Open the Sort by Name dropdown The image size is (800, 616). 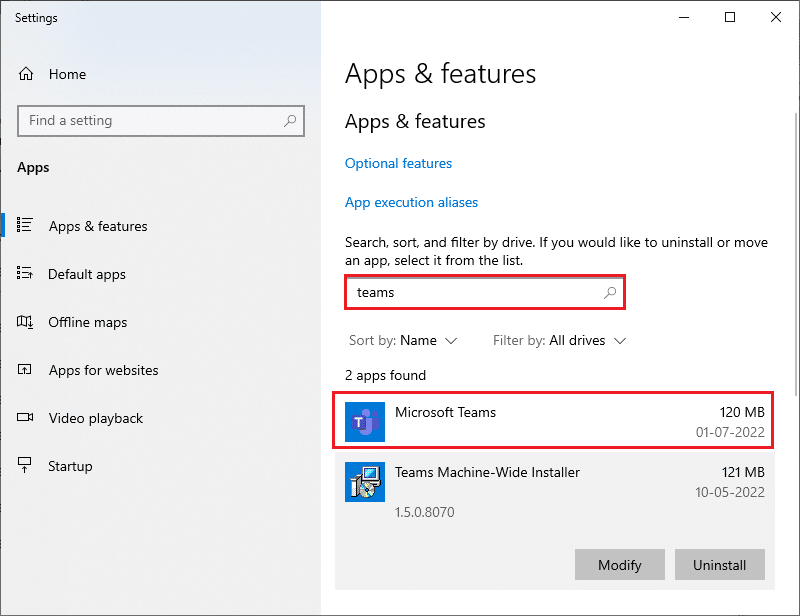(x=403, y=340)
